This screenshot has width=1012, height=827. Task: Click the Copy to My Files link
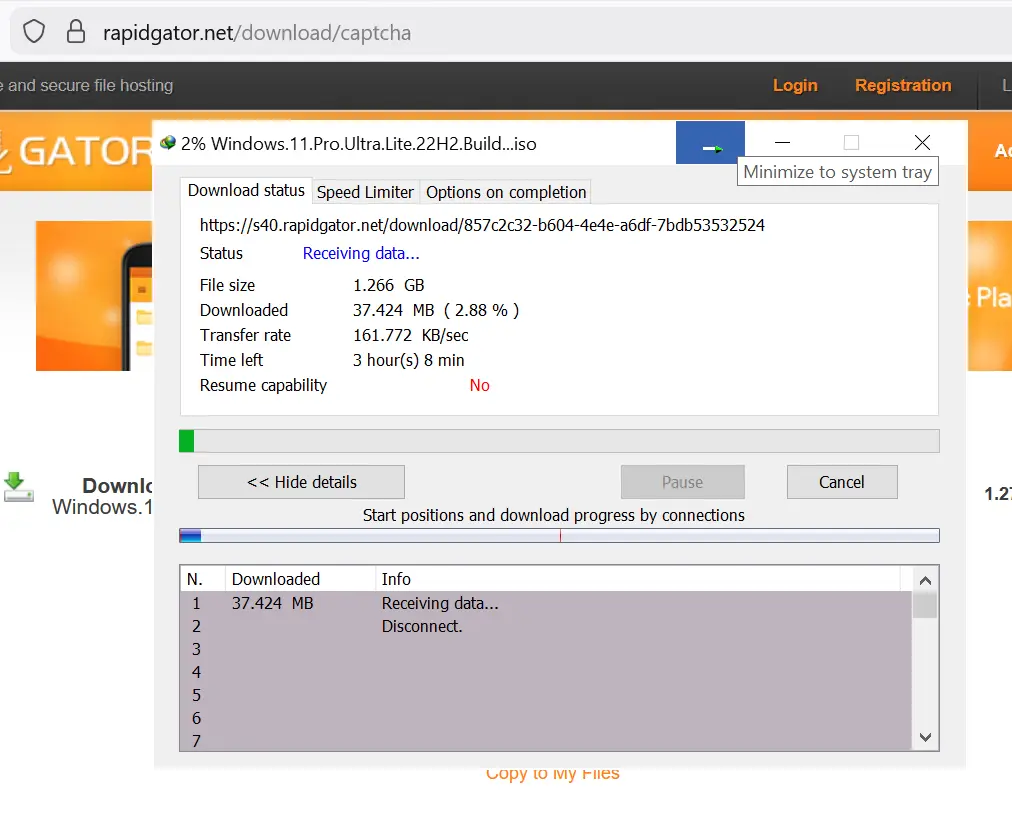tap(552, 774)
